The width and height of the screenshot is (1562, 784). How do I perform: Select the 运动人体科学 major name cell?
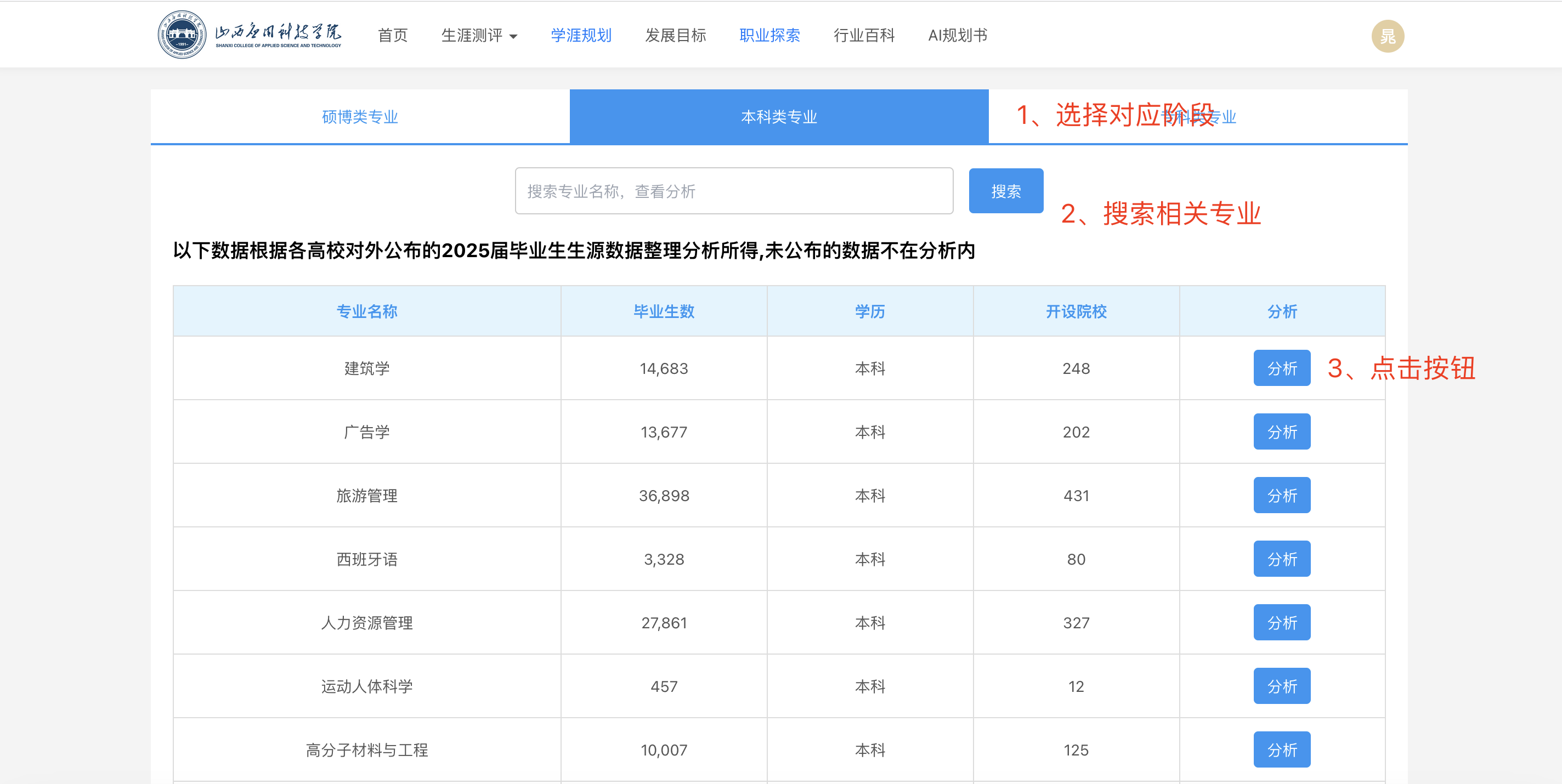point(367,687)
